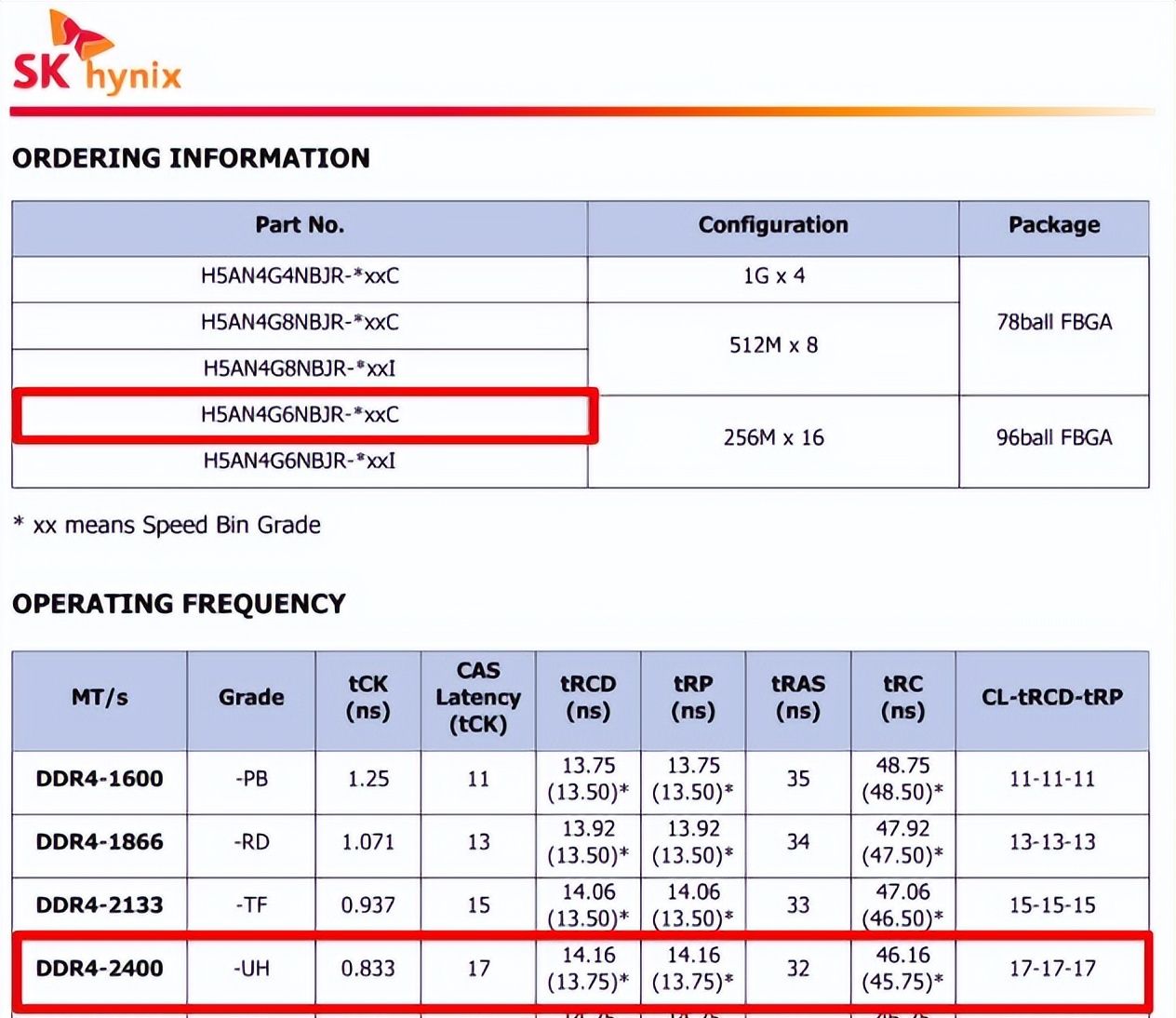The image size is (1176, 1018).
Task: Click tRAS value 35
Action: click(798, 780)
